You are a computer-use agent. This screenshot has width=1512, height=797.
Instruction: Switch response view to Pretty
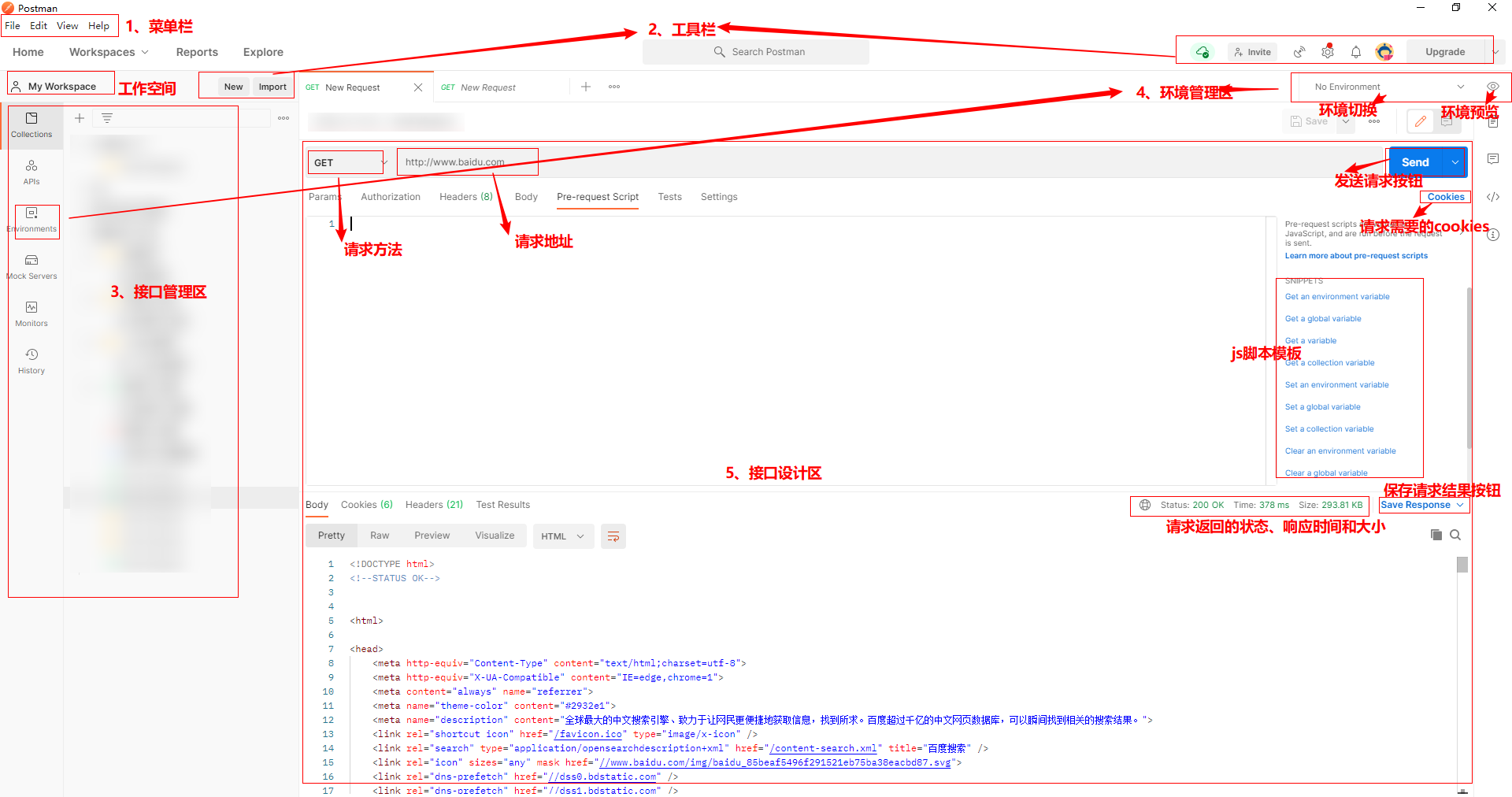[332, 536]
